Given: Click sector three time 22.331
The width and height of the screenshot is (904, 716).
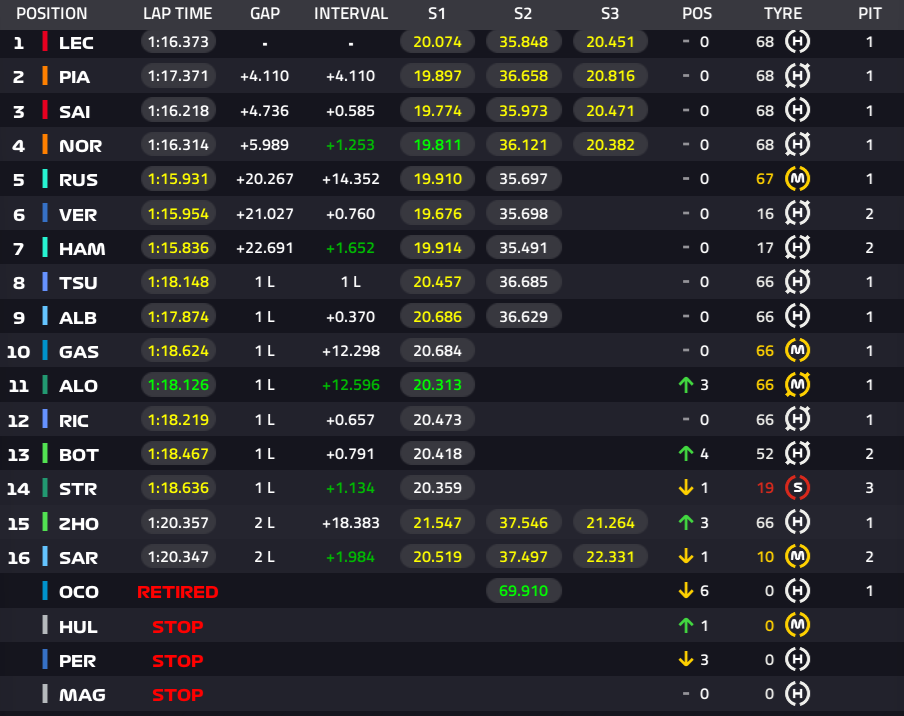Looking at the screenshot, I should point(610,556).
